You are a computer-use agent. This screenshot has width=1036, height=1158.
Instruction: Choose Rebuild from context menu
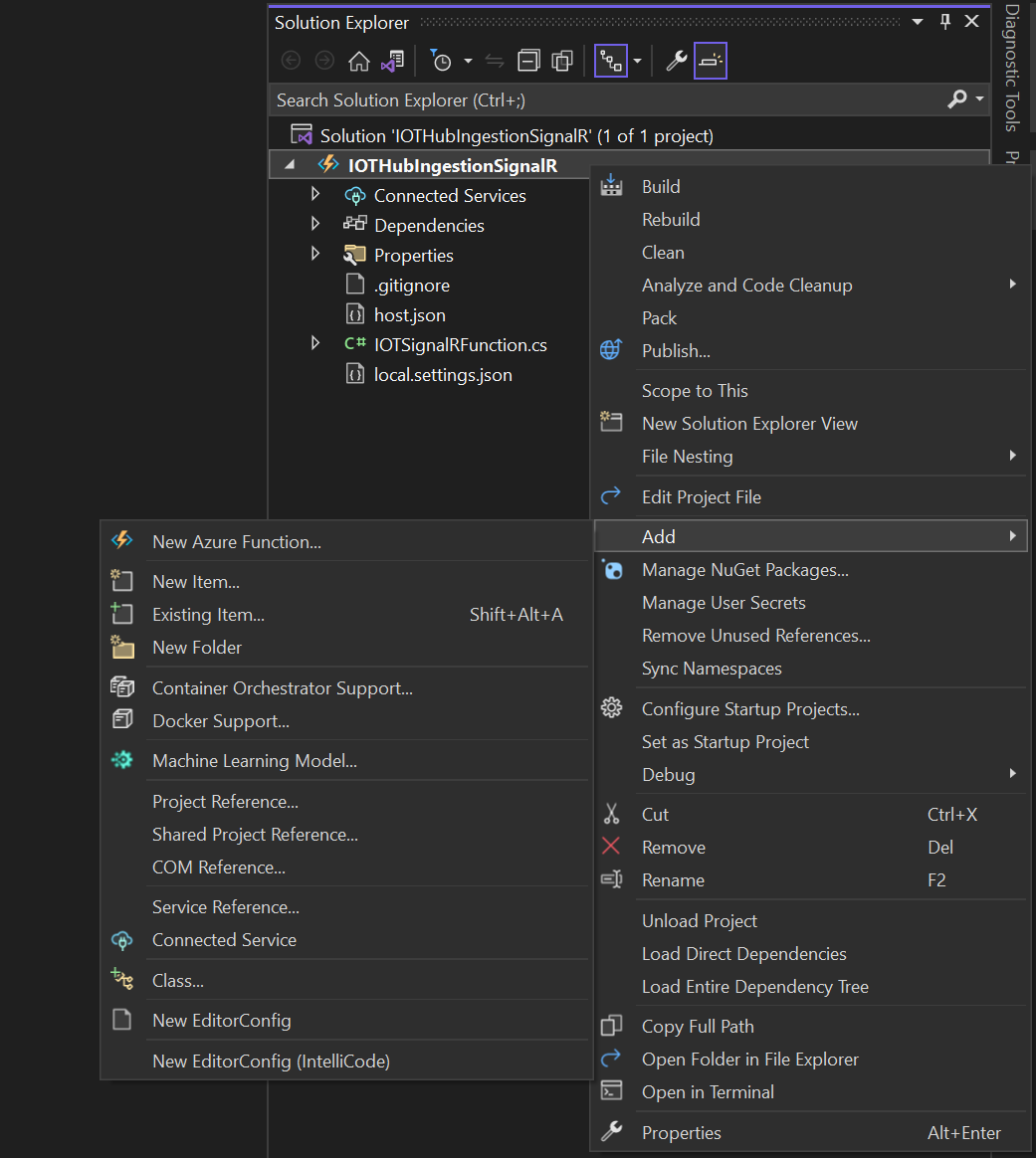811,219
